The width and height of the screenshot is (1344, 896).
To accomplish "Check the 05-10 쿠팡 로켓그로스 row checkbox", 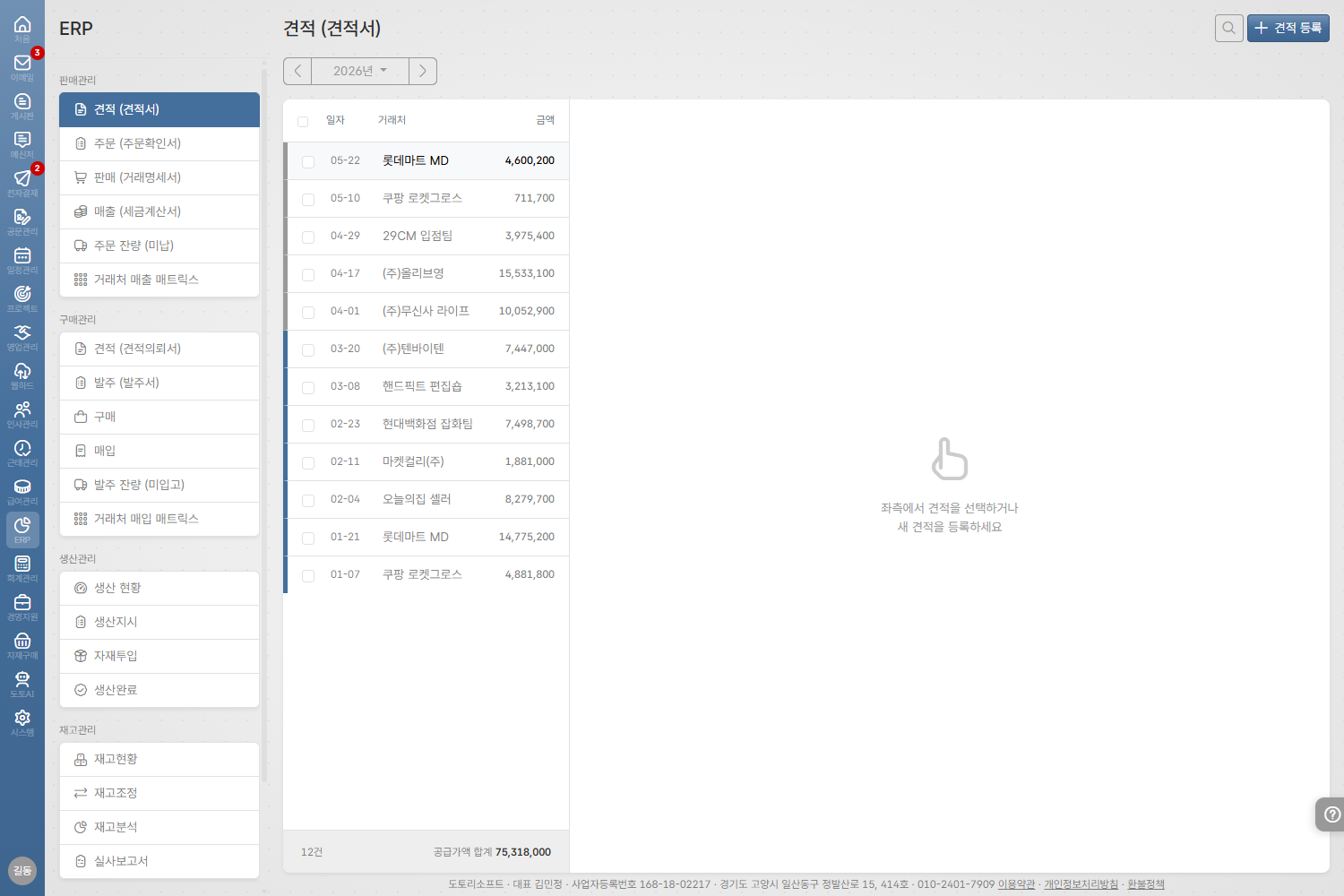I will tap(308, 199).
